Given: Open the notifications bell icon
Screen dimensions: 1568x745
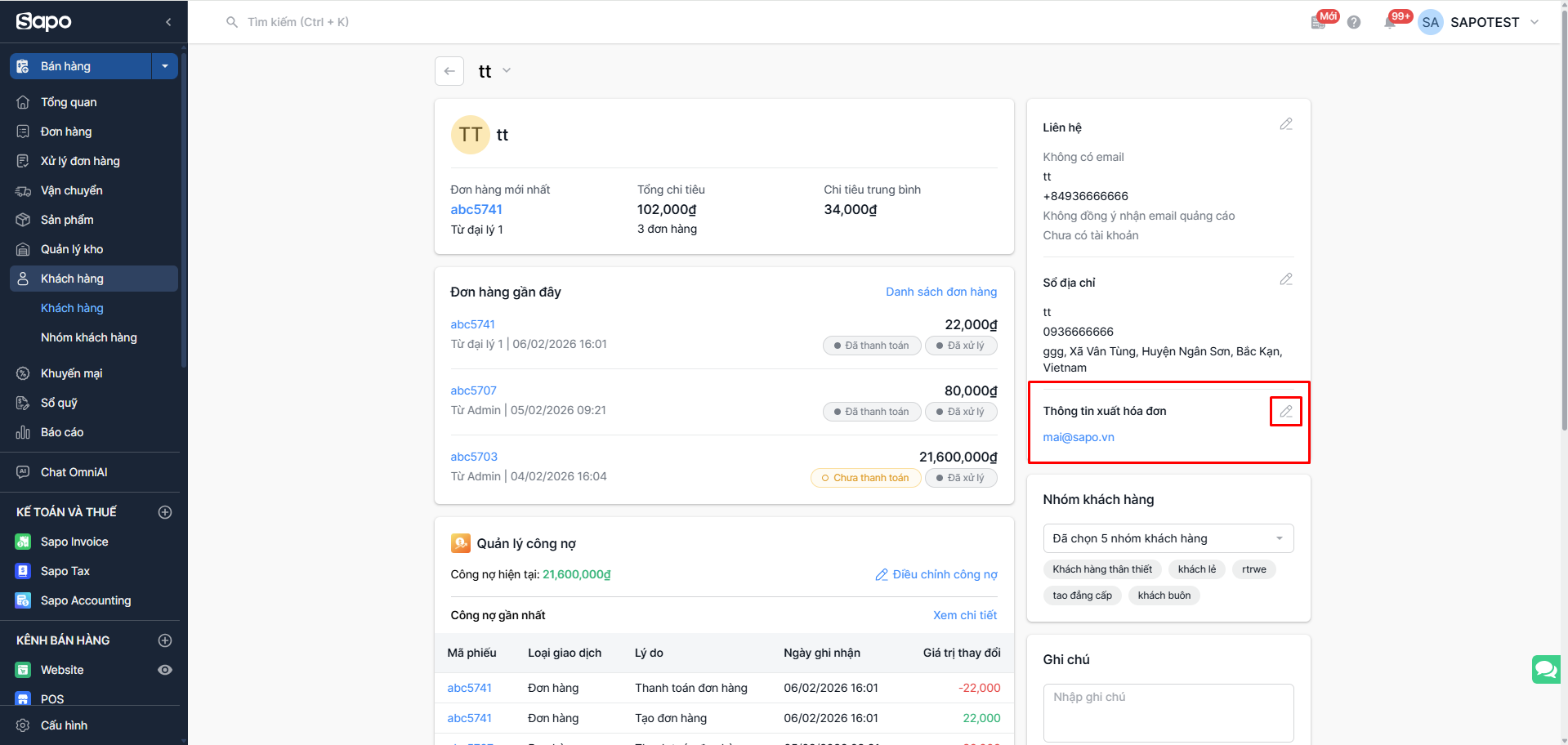Looking at the screenshot, I should (1390, 22).
